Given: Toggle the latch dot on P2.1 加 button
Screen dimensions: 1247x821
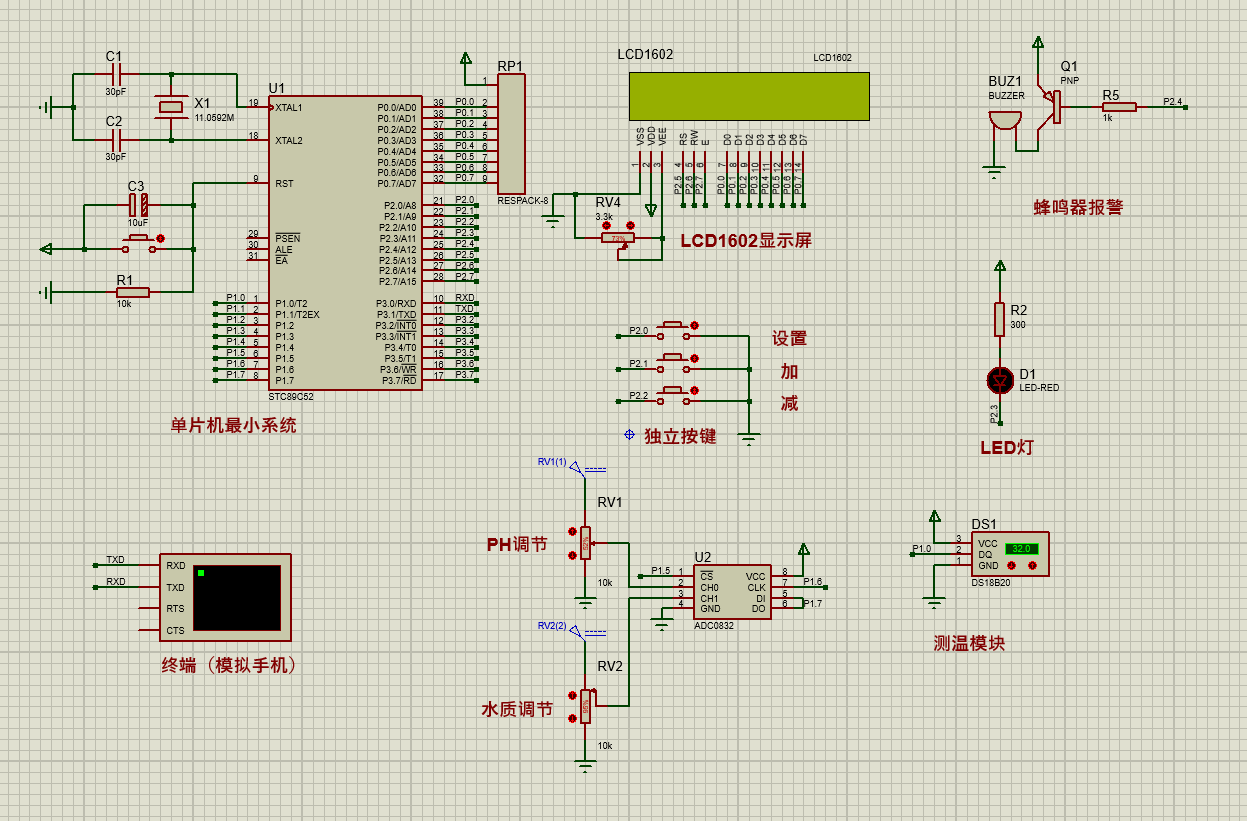Looking at the screenshot, I should tap(695, 357).
